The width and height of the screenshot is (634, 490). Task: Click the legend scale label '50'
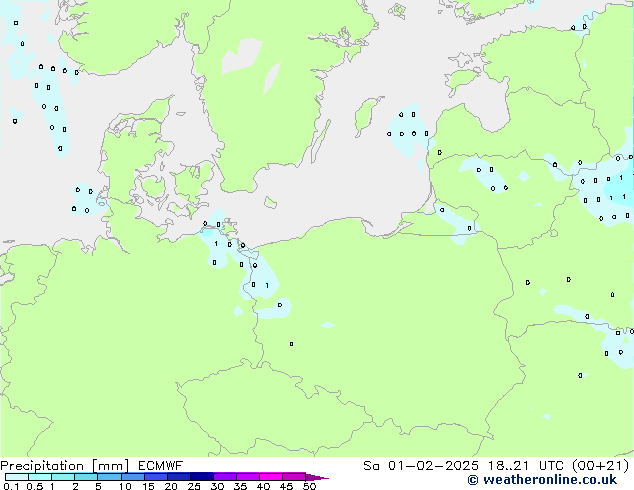[309, 486]
